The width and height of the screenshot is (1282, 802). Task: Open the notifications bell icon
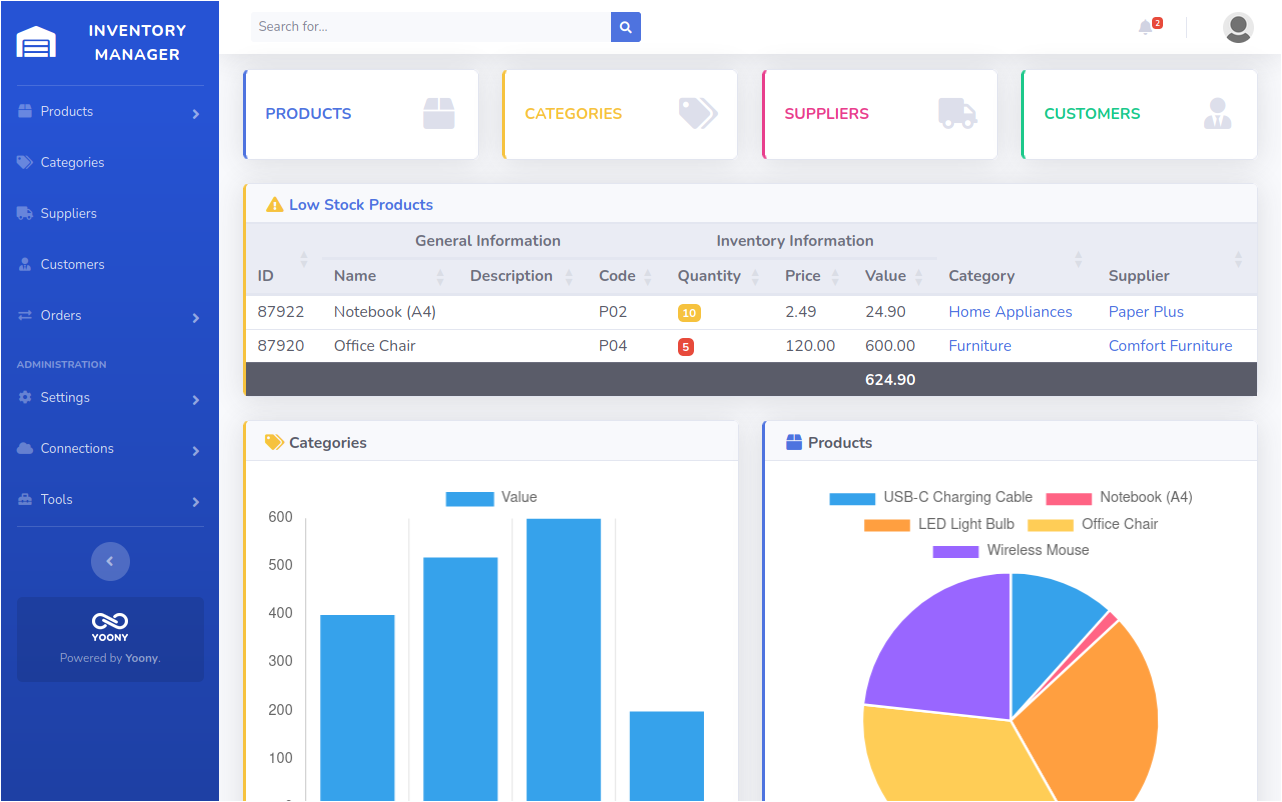coord(1146,27)
